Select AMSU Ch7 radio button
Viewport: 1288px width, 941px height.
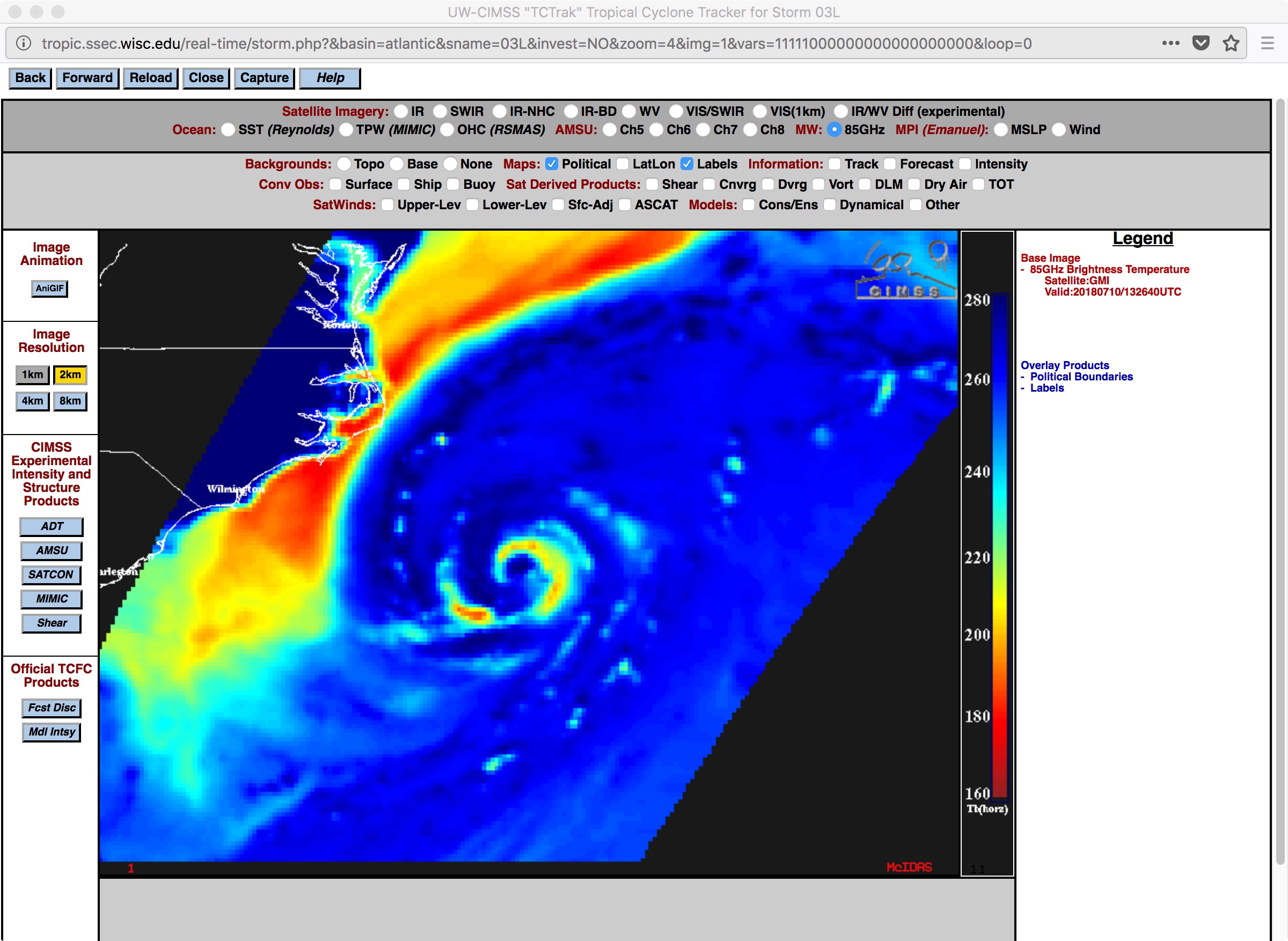point(704,129)
